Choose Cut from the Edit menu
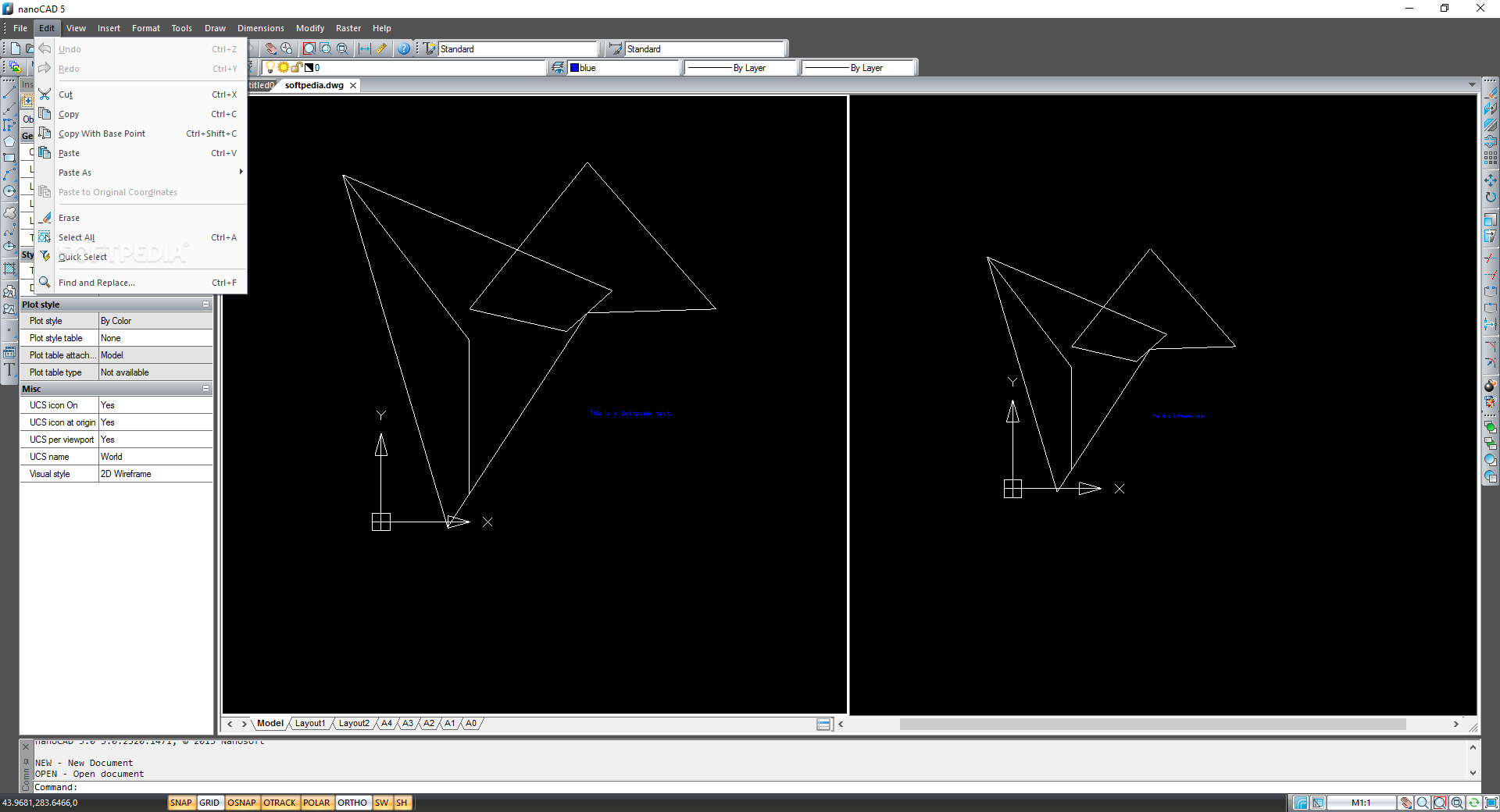The width and height of the screenshot is (1500, 812). (141, 94)
